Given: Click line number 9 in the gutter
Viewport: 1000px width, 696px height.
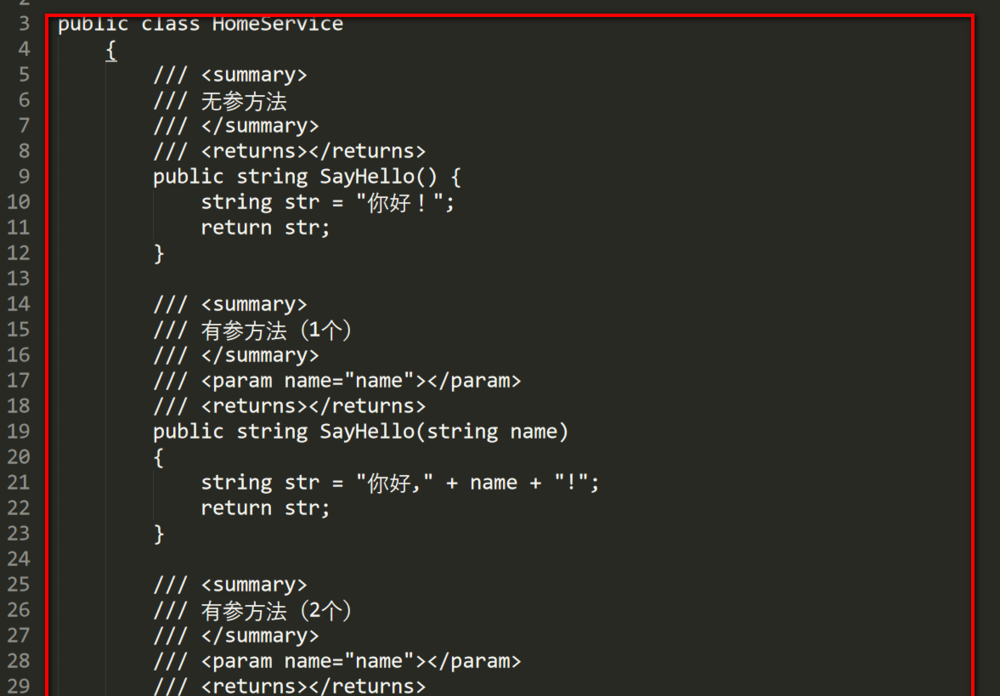Looking at the screenshot, I should 24,177.
